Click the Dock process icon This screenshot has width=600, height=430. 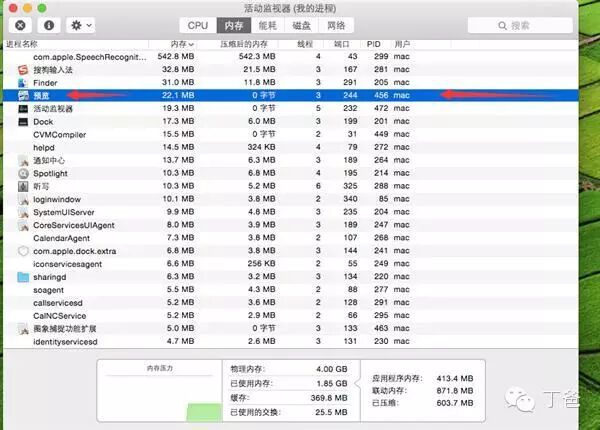23,122
